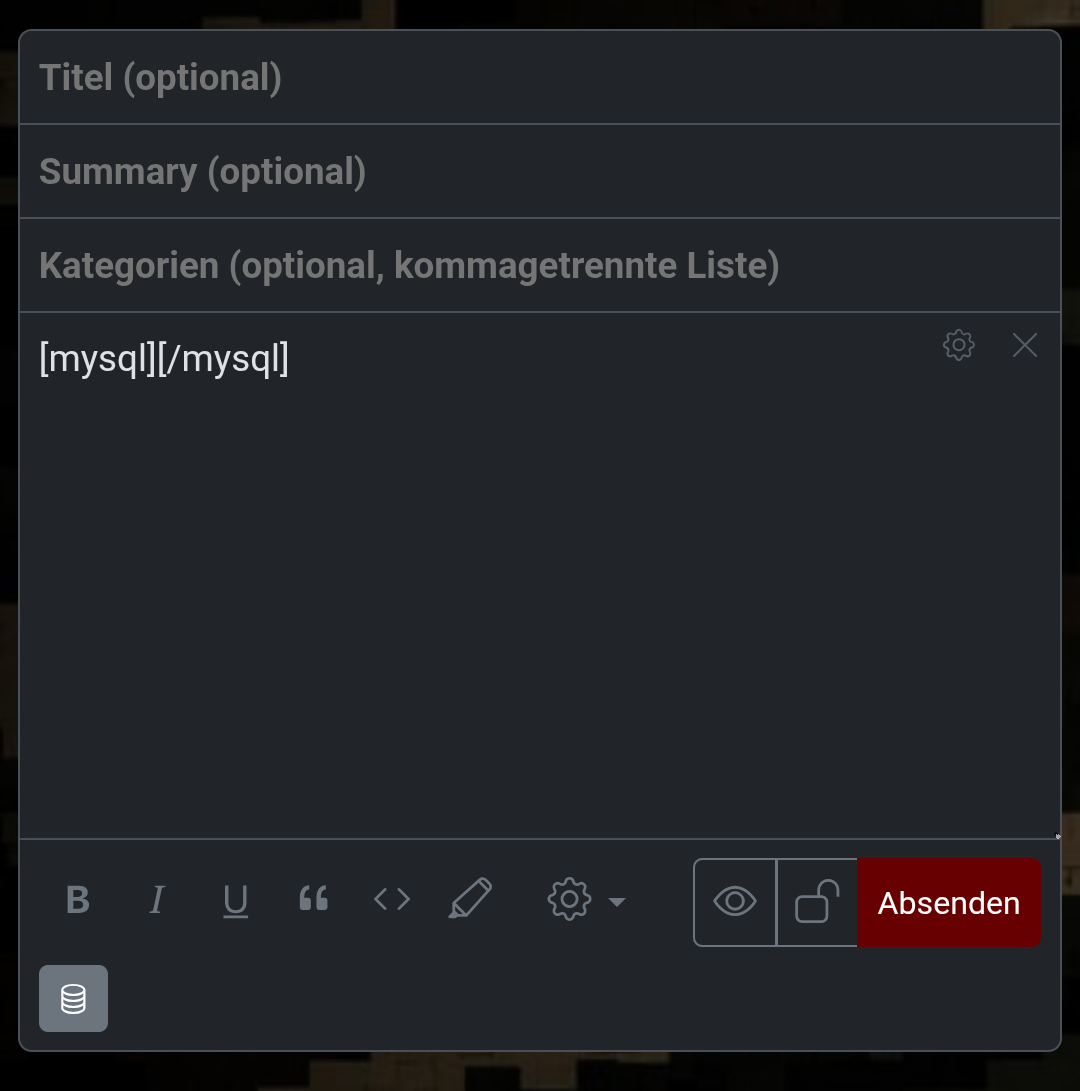Focus the Titel (optional) field
1080x1091 pixels.
[x=540, y=78]
